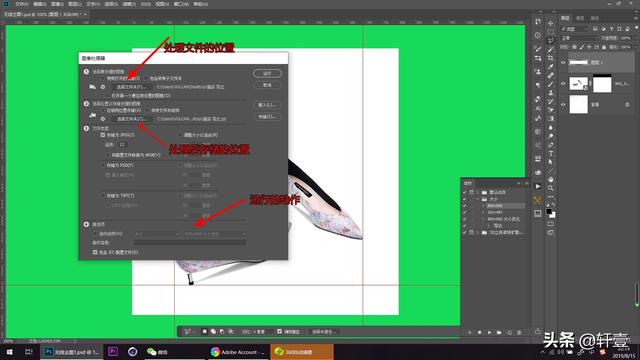Click the Run button in the Image Processor dialog
The image size is (640, 360).
point(267,73)
